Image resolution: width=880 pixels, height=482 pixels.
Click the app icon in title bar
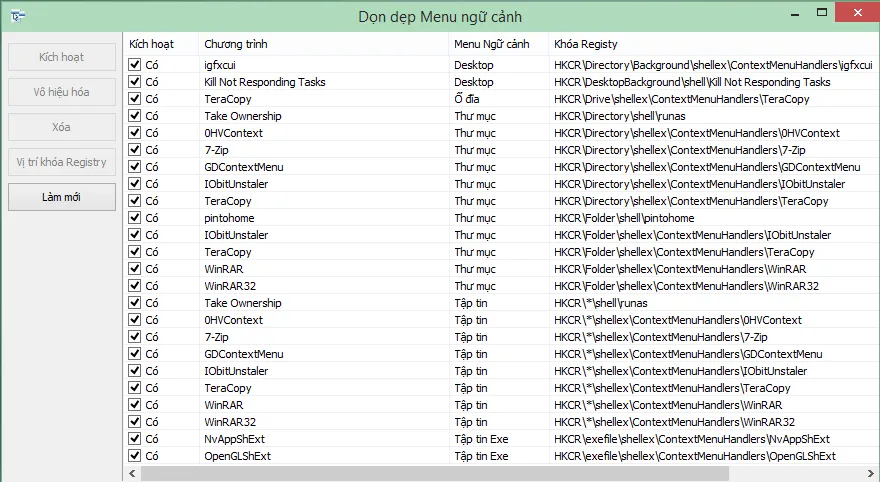tap(18, 16)
